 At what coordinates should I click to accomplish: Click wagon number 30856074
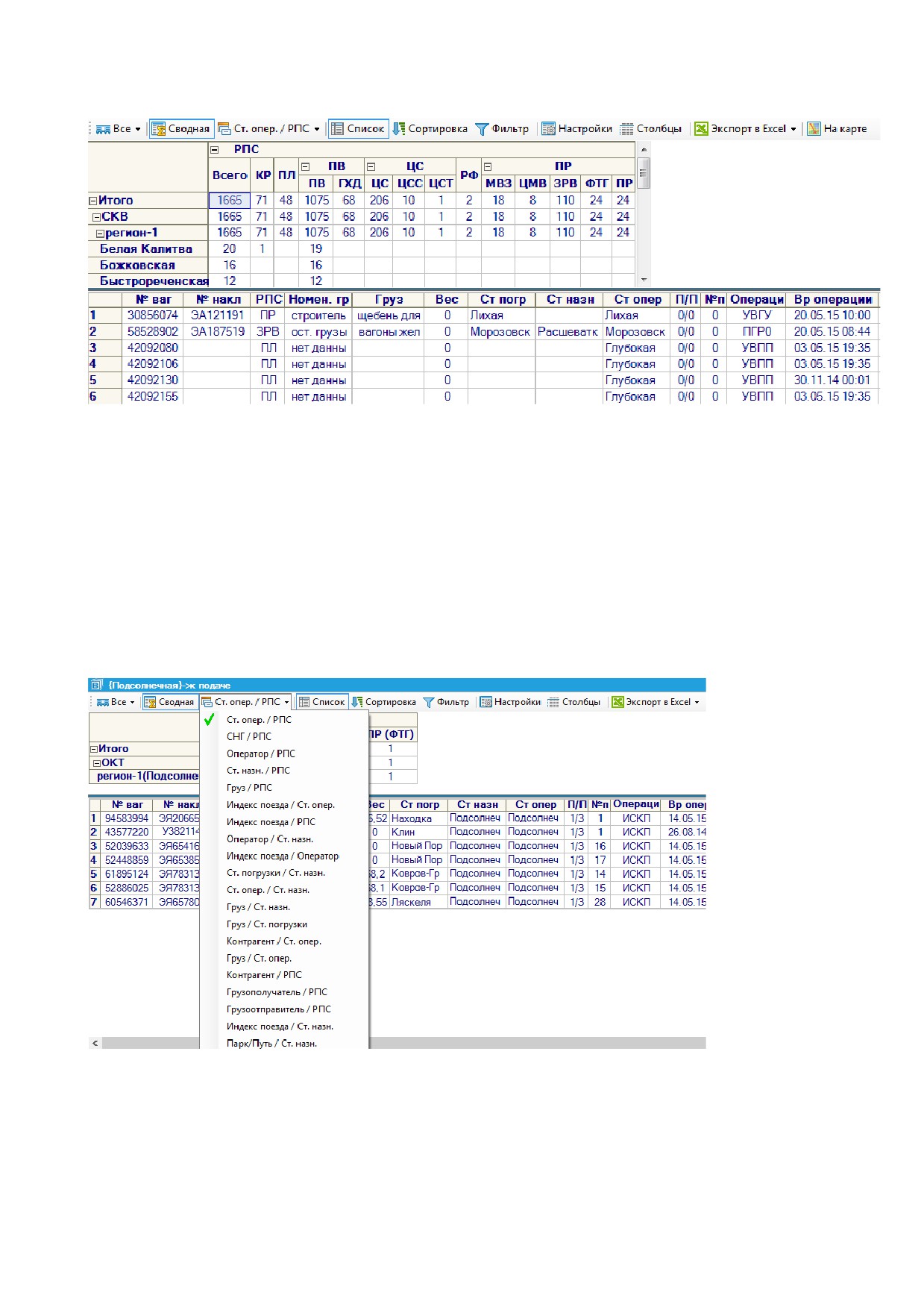[153, 316]
